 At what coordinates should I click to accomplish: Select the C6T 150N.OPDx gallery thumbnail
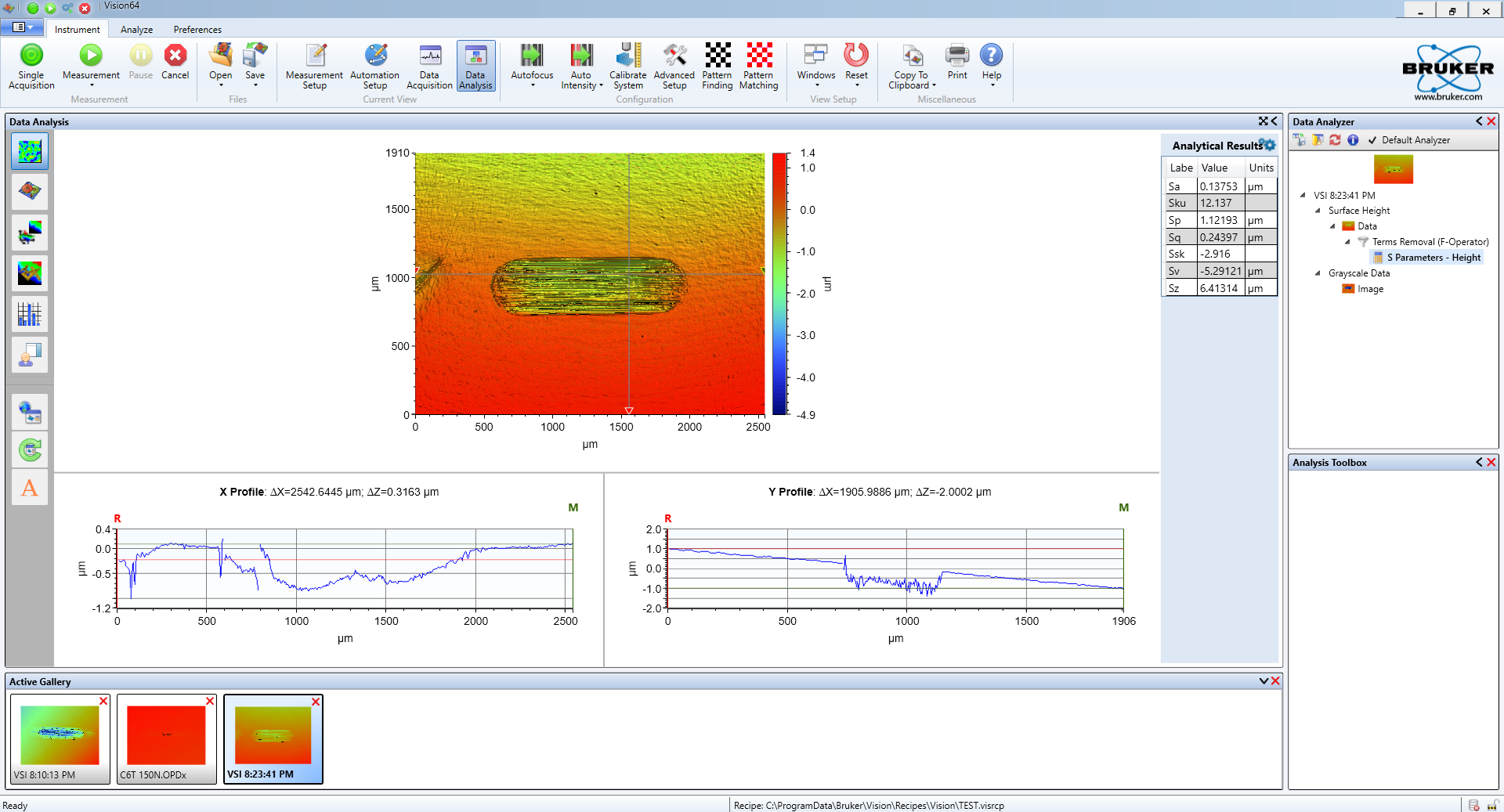[166, 736]
